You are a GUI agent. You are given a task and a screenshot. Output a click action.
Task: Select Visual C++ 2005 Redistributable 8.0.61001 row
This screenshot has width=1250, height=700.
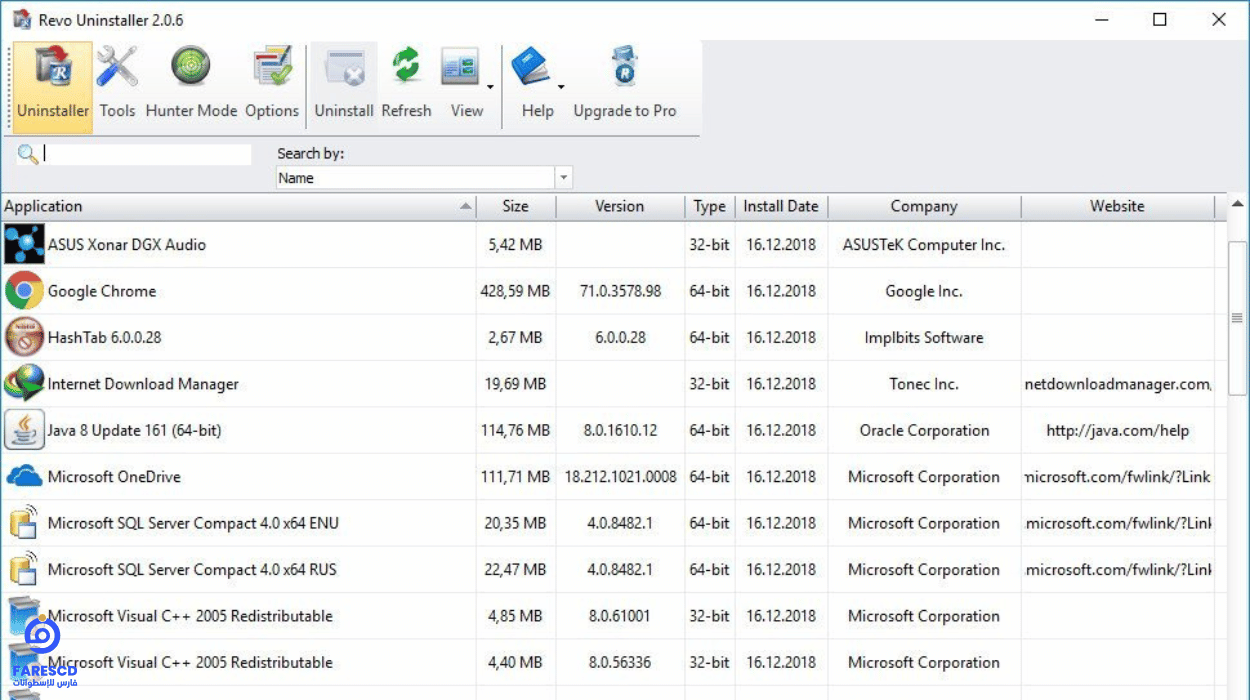(x=608, y=616)
